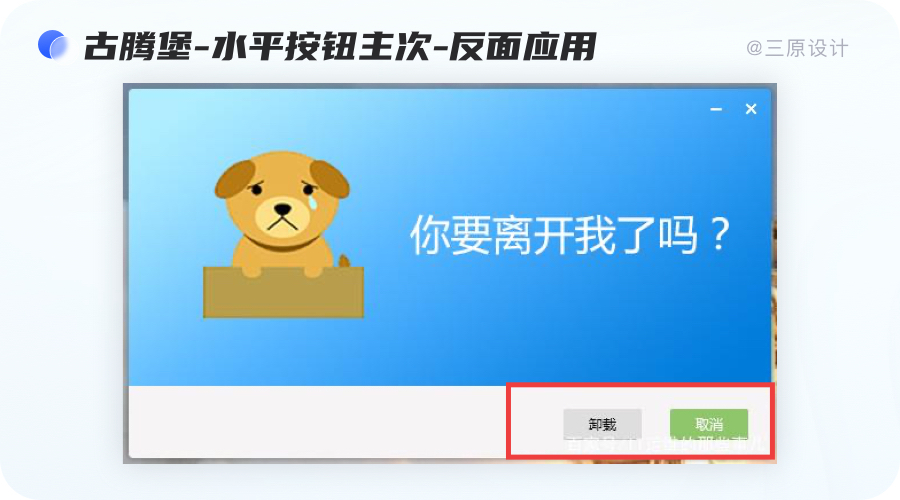Screen dimensions: 900x500
Task: Close the uninstall dialog with the X
Action: [x=751, y=109]
